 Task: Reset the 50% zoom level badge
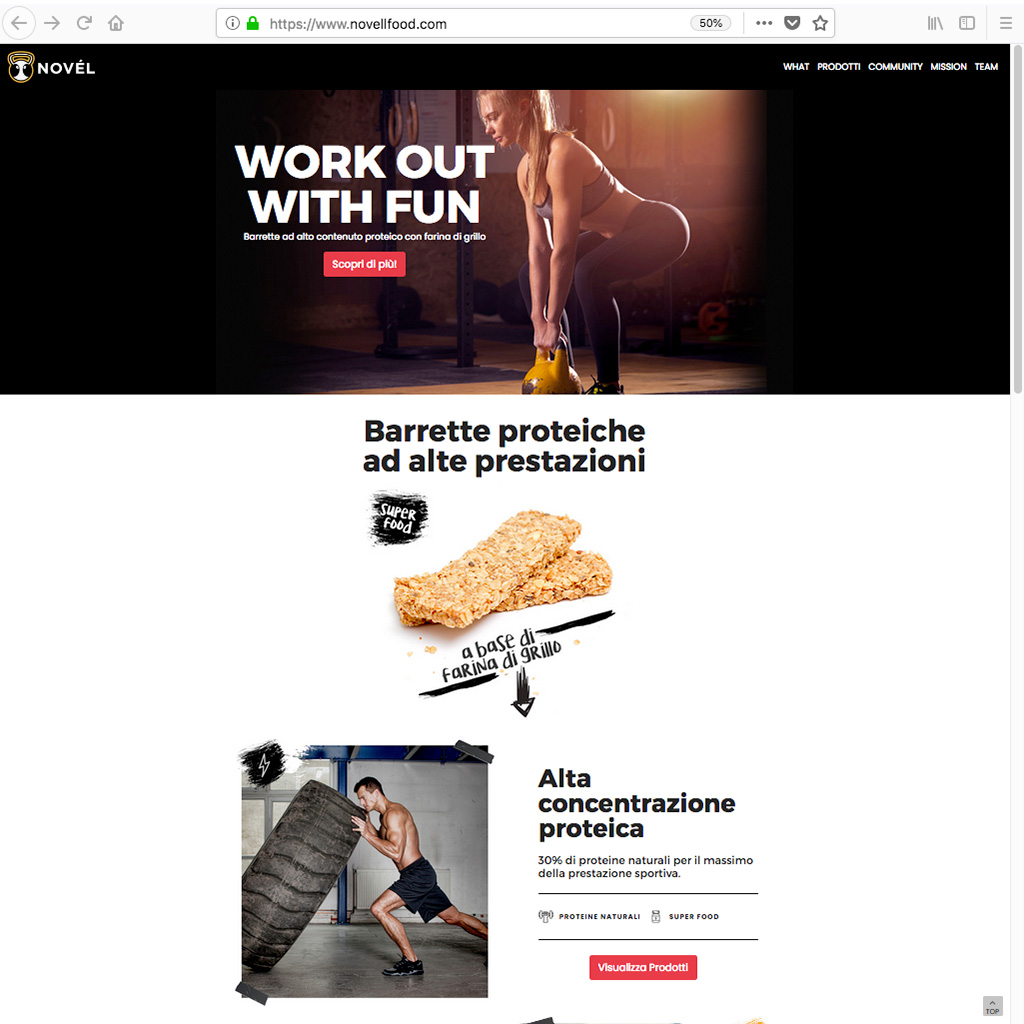(711, 24)
